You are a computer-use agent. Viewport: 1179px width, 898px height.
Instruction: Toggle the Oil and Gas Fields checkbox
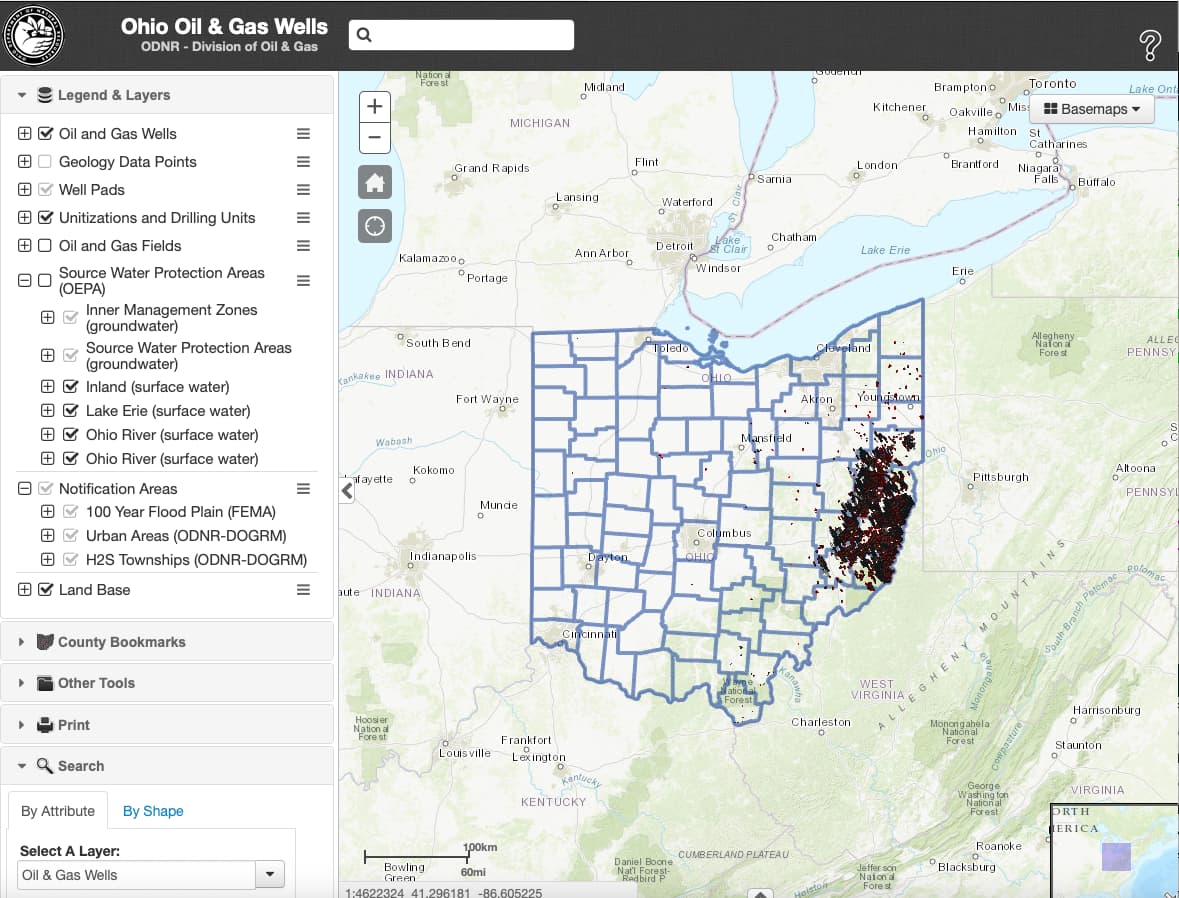(x=45, y=245)
